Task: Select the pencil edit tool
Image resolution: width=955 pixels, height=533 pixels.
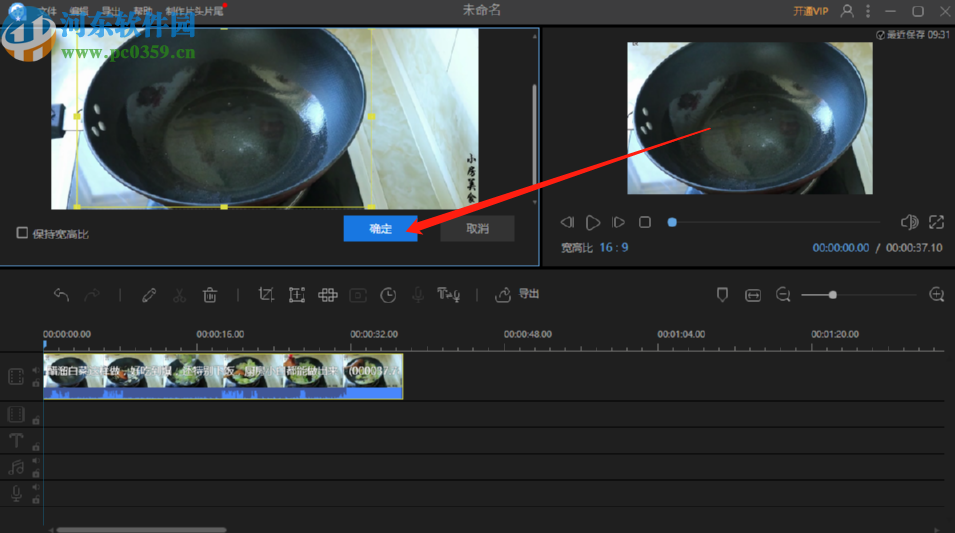Action: coord(149,294)
